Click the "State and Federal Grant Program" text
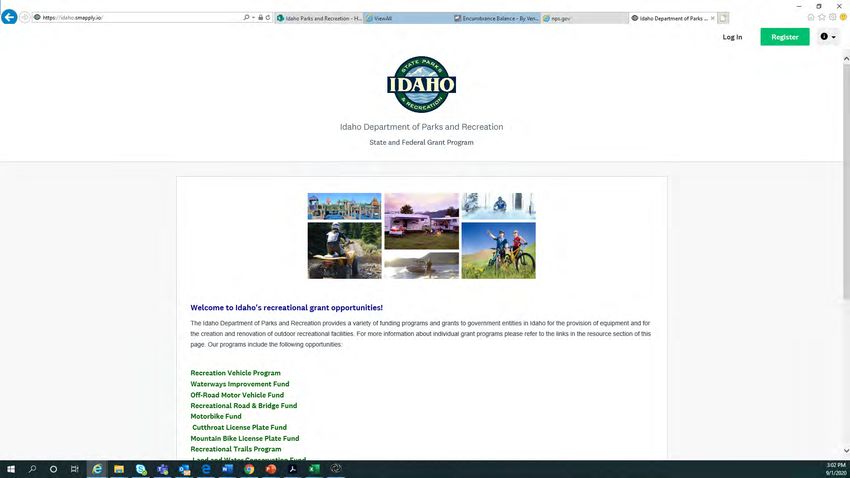This screenshot has height=478, width=850. 421,143
